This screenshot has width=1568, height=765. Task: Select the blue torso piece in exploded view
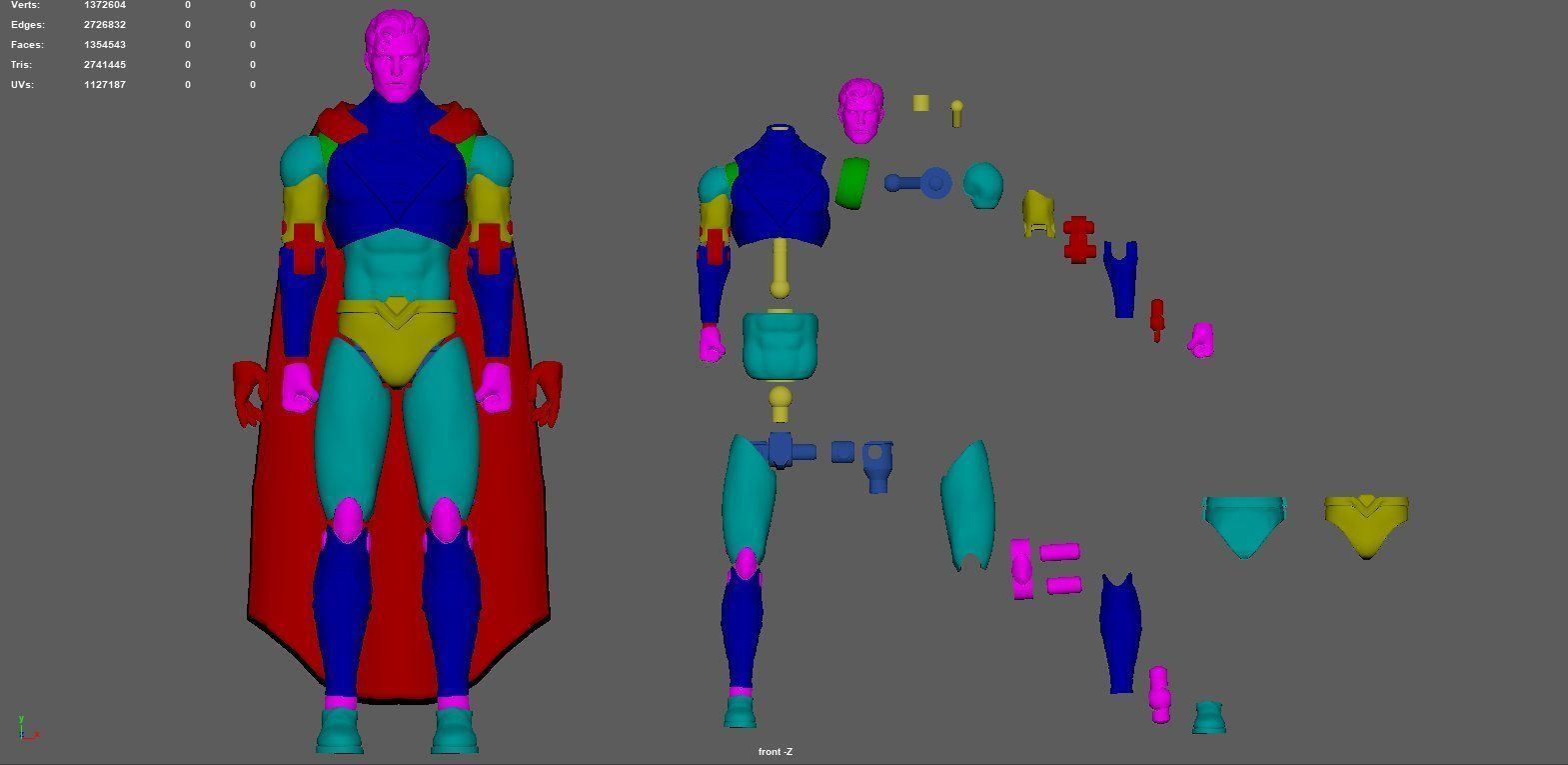tap(781, 188)
